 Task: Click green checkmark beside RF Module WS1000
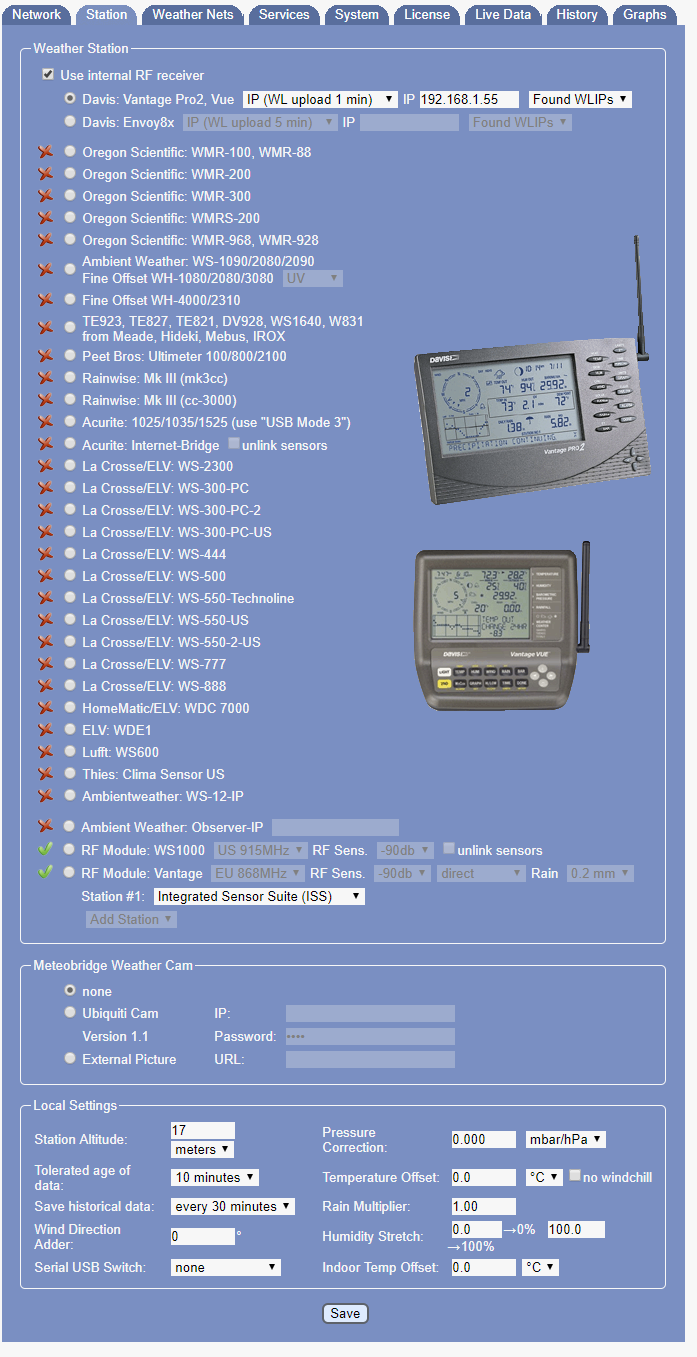[x=45, y=850]
